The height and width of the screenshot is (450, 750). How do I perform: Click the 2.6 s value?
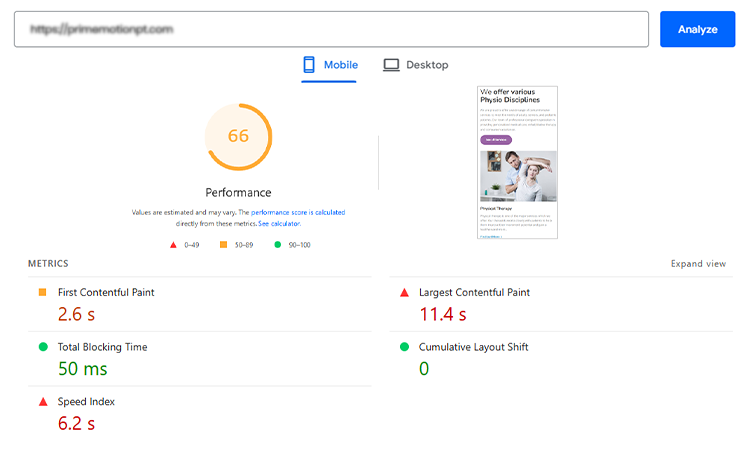[77, 314]
